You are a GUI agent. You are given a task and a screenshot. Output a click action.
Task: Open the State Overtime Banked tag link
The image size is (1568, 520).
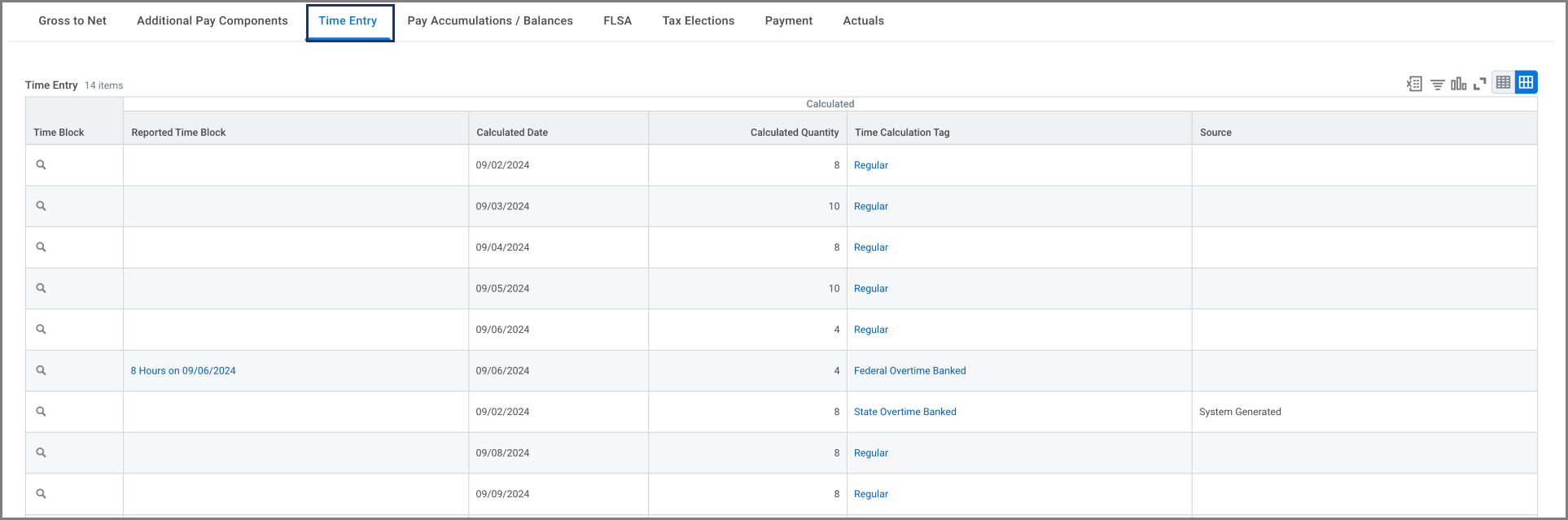904,412
